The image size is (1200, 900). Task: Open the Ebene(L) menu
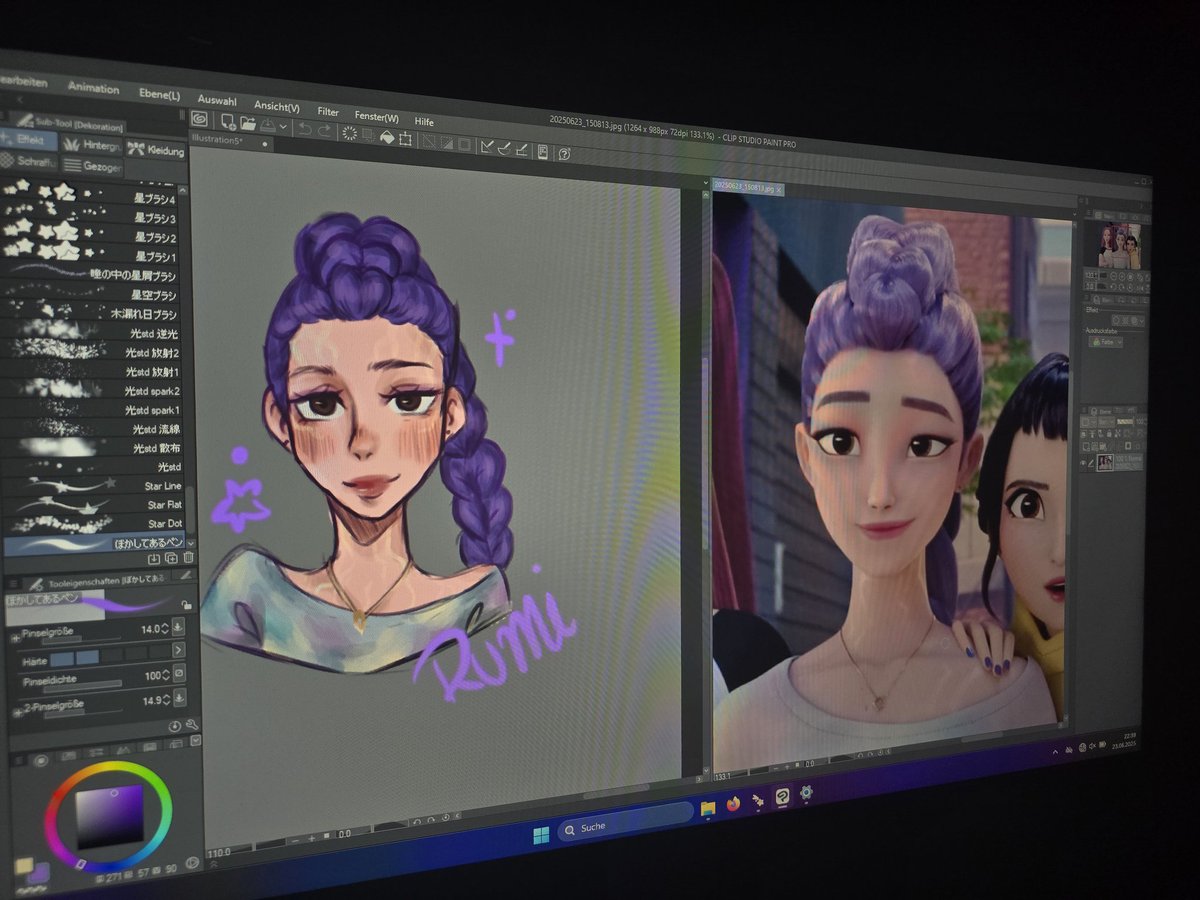pos(160,95)
